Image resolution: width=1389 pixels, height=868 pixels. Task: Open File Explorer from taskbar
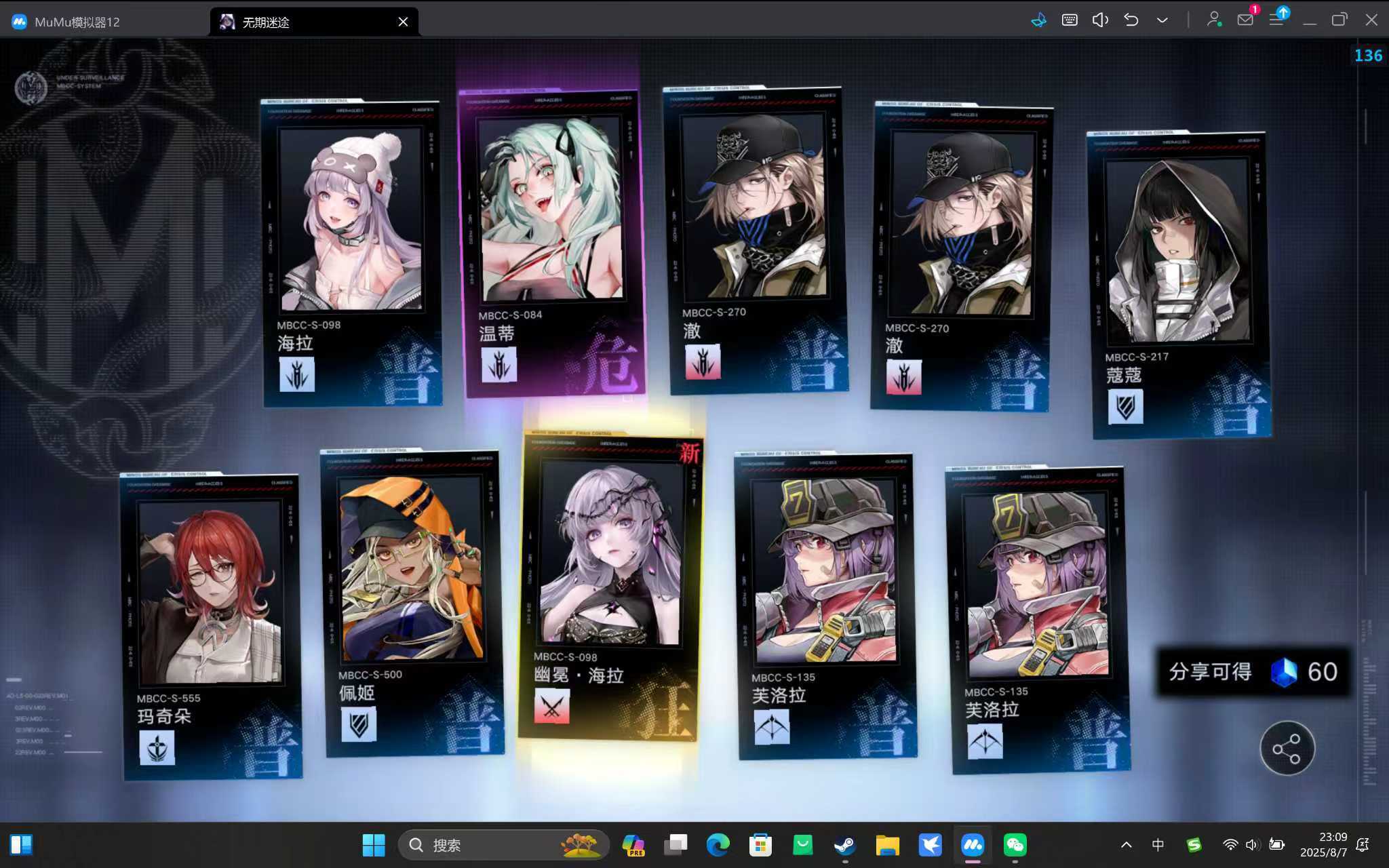point(887,845)
